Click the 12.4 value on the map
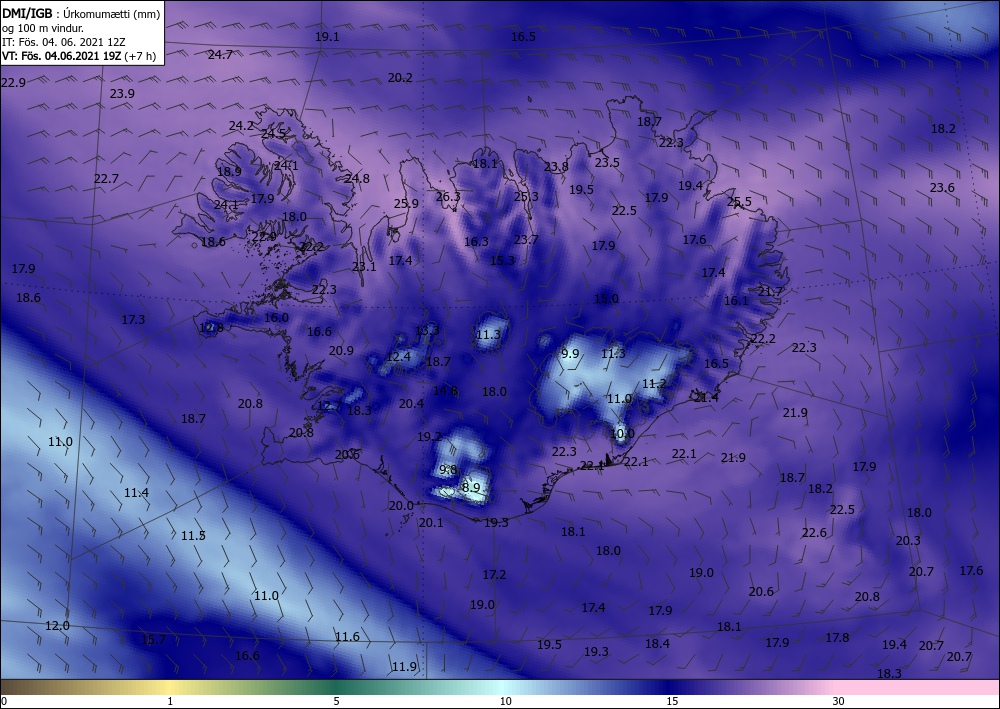This screenshot has width=1000, height=709. coord(399,356)
